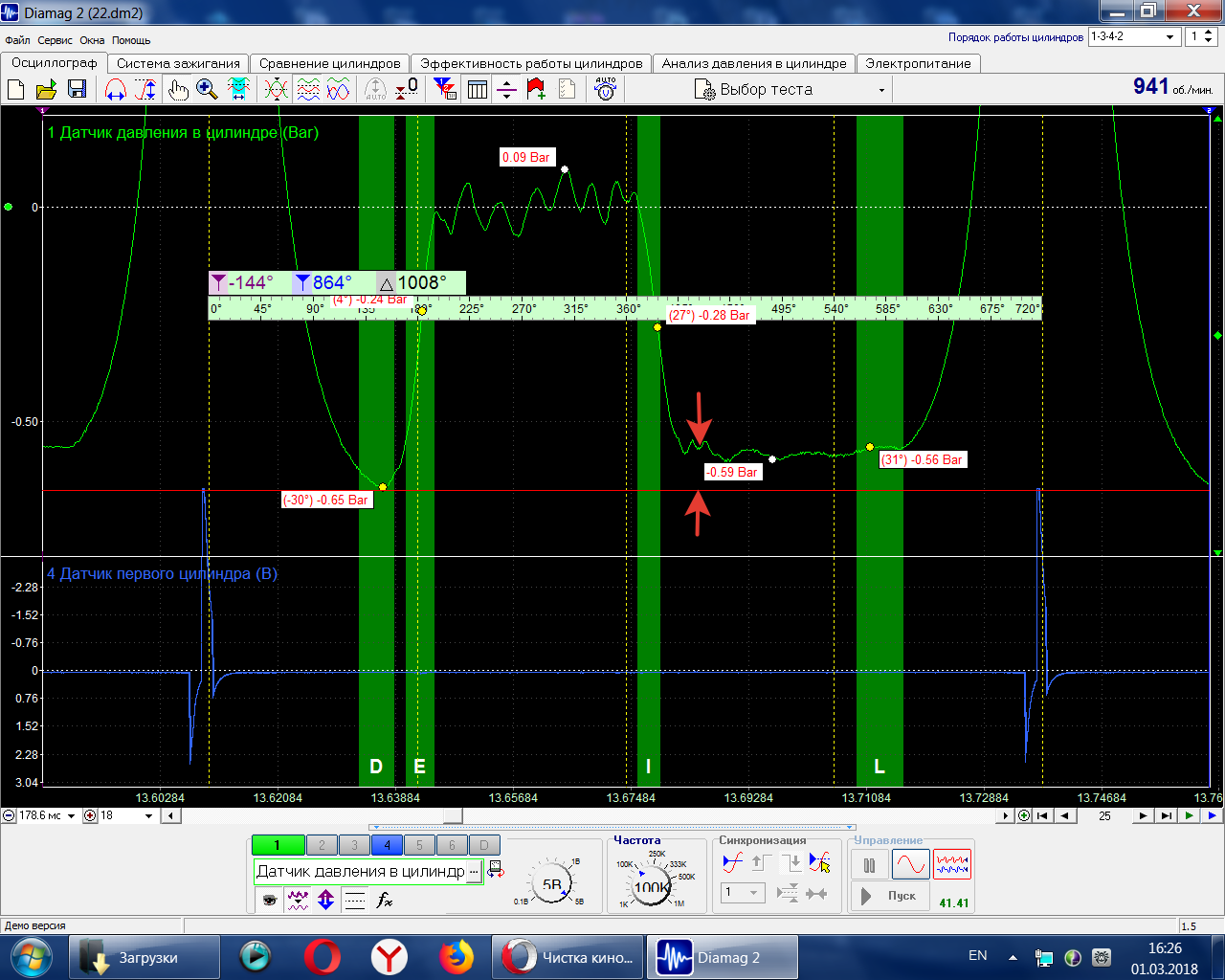Select the single sine wave mode button
This screenshot has height=980, width=1225.
pos(910,865)
